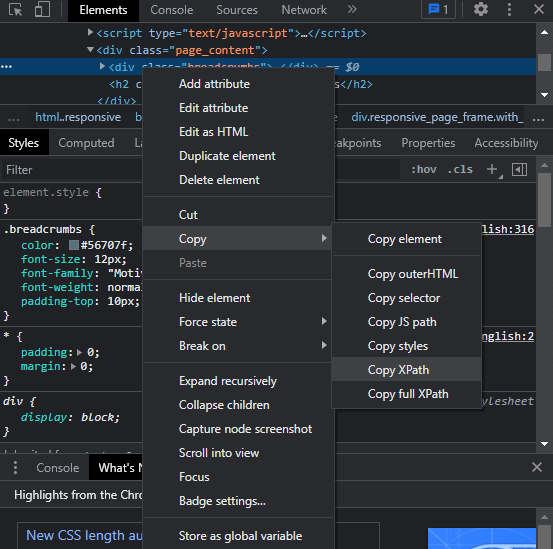
Task: Switch to the Elements tab
Action: (103, 10)
